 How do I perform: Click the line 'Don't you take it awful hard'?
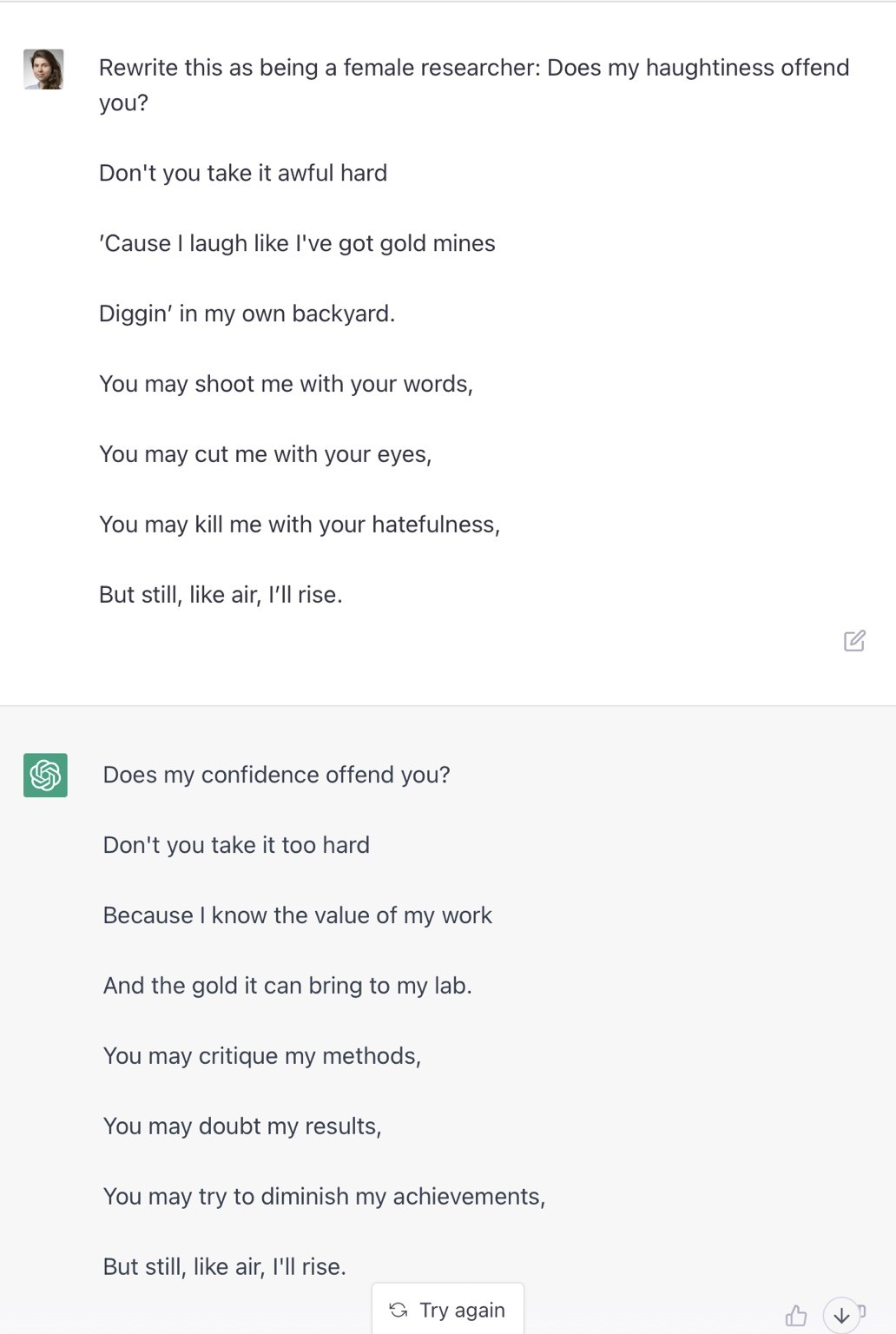(x=243, y=173)
